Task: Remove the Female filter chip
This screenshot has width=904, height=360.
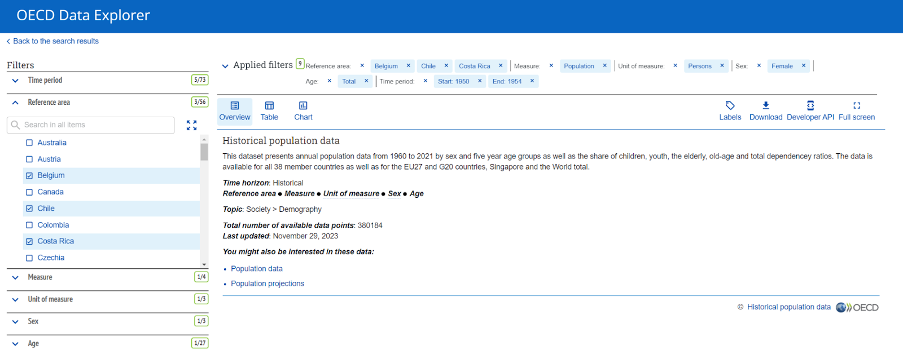Action: pyautogui.click(x=803, y=66)
